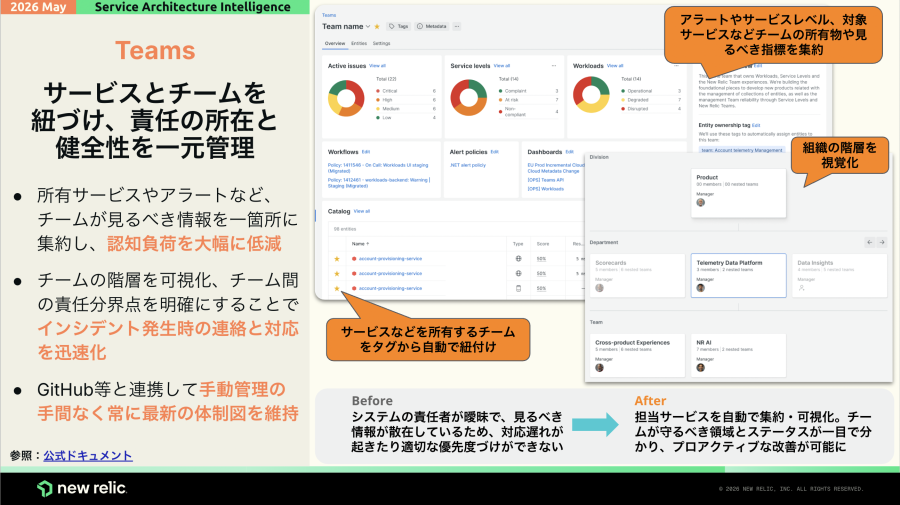
Task: Select the Low legend row
Action: point(406,118)
